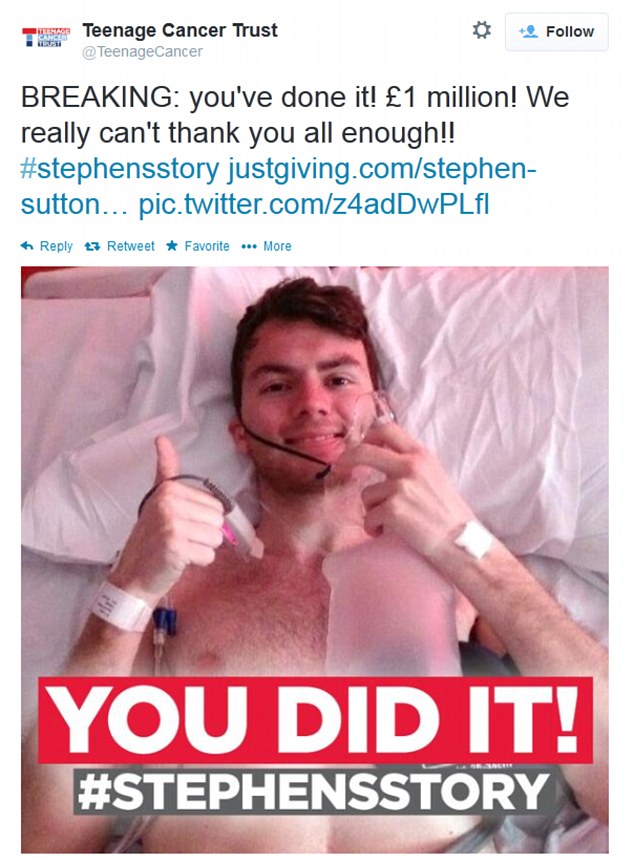The width and height of the screenshot is (634, 862).
Task: Click the Retweet arrows icon
Action: [92, 246]
